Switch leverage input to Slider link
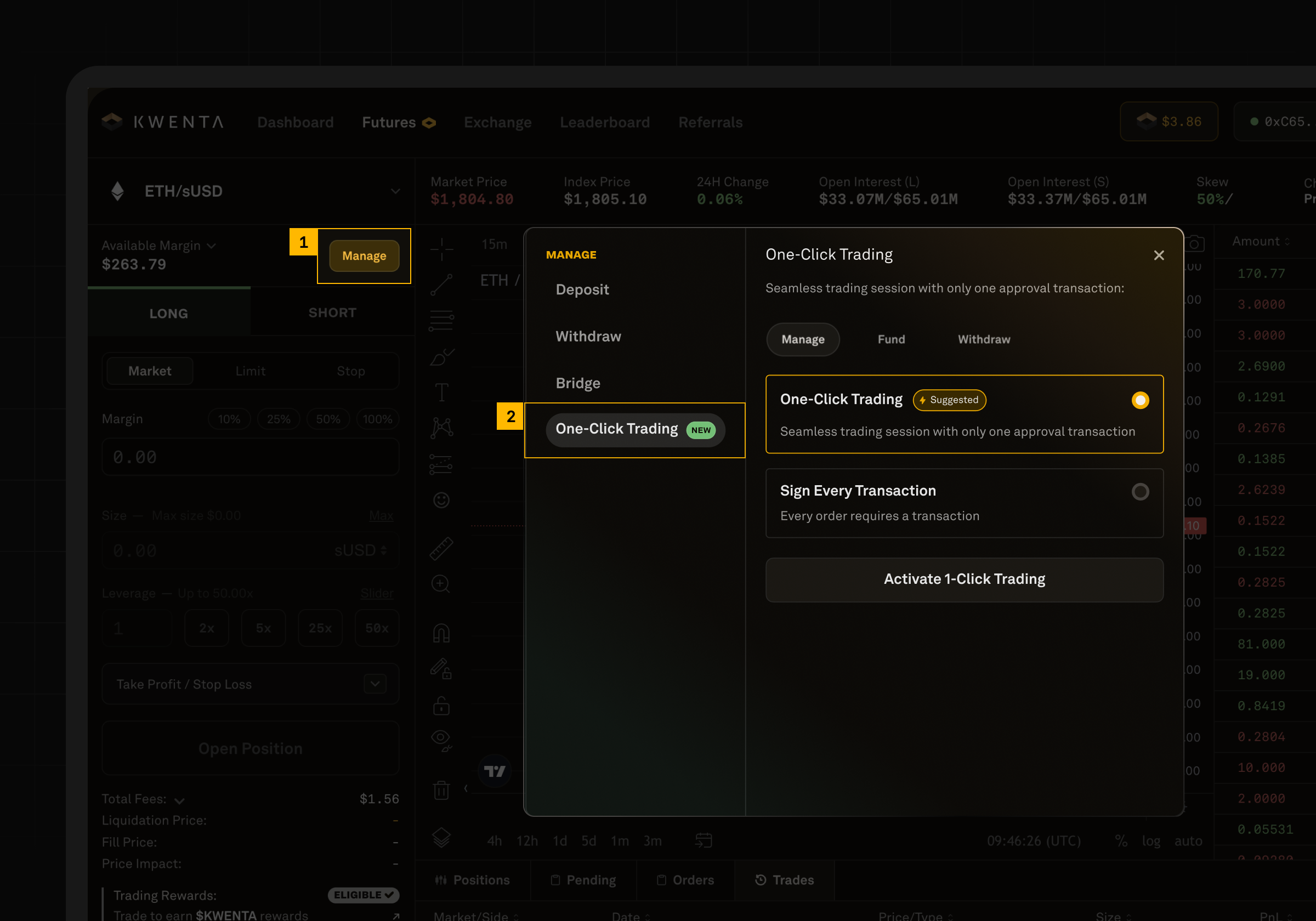Viewport: 1316px width, 921px height. [x=377, y=593]
